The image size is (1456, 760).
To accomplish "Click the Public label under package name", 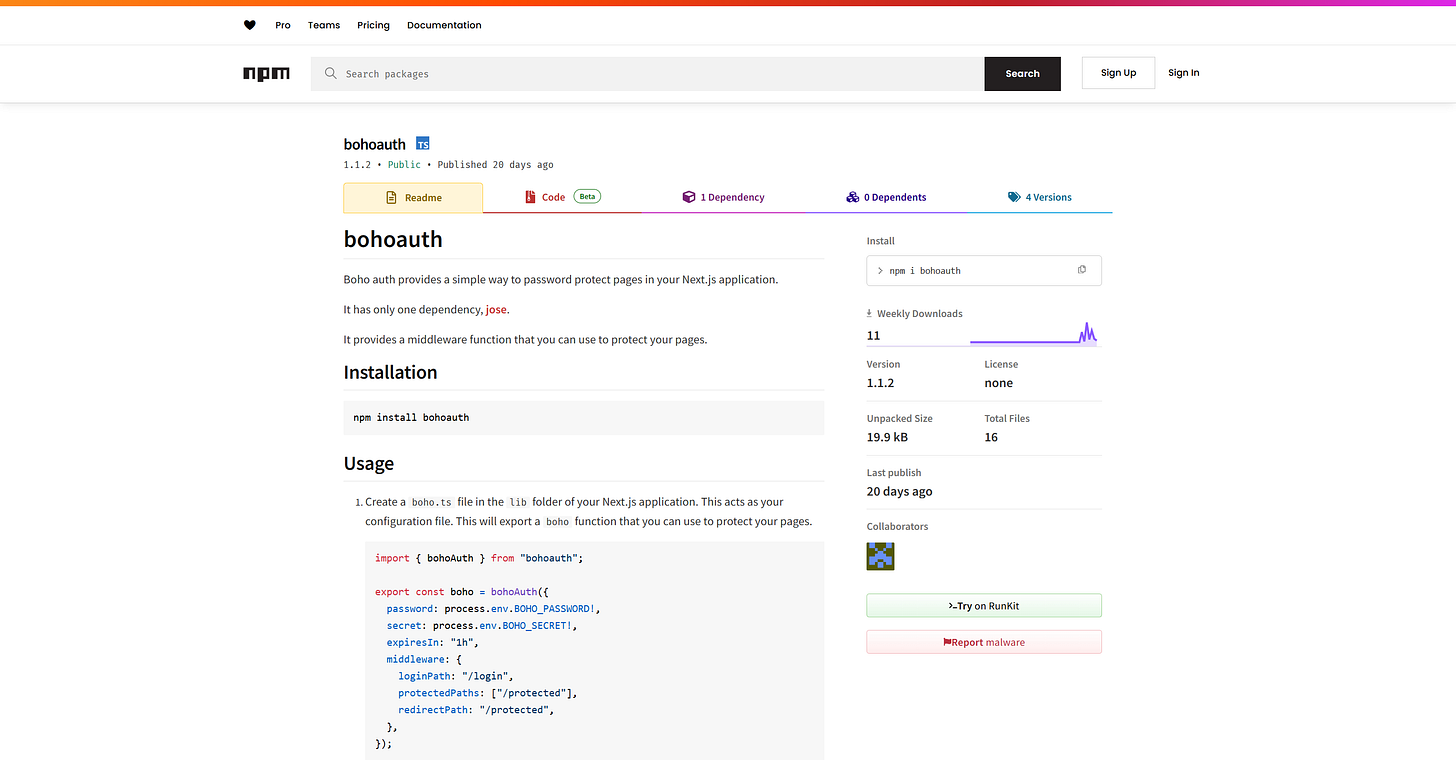I will [404, 165].
